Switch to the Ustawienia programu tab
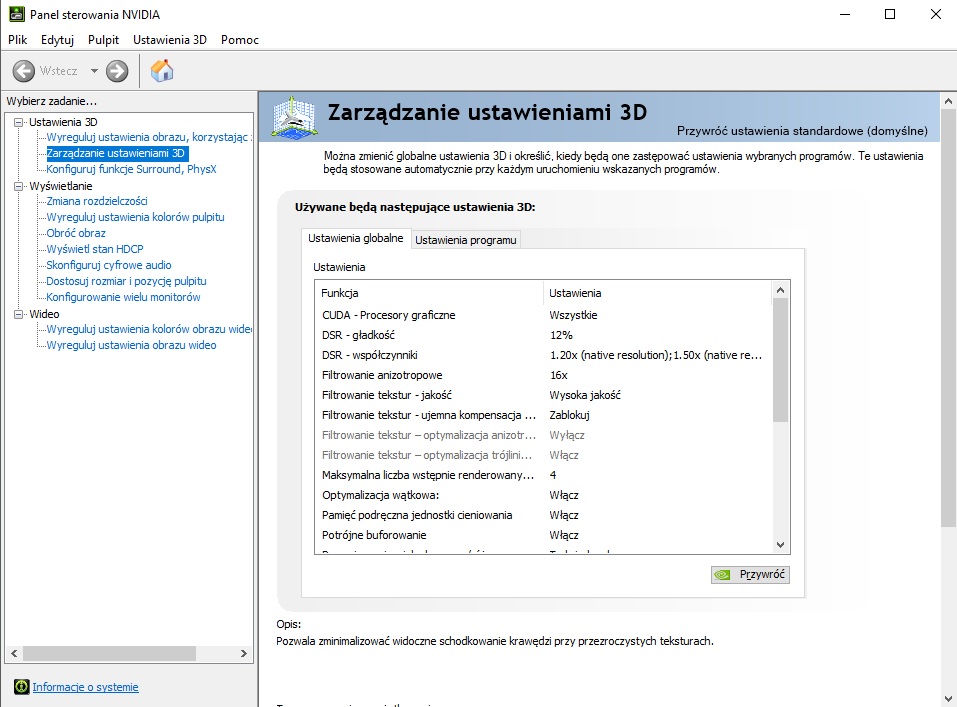 tap(466, 240)
